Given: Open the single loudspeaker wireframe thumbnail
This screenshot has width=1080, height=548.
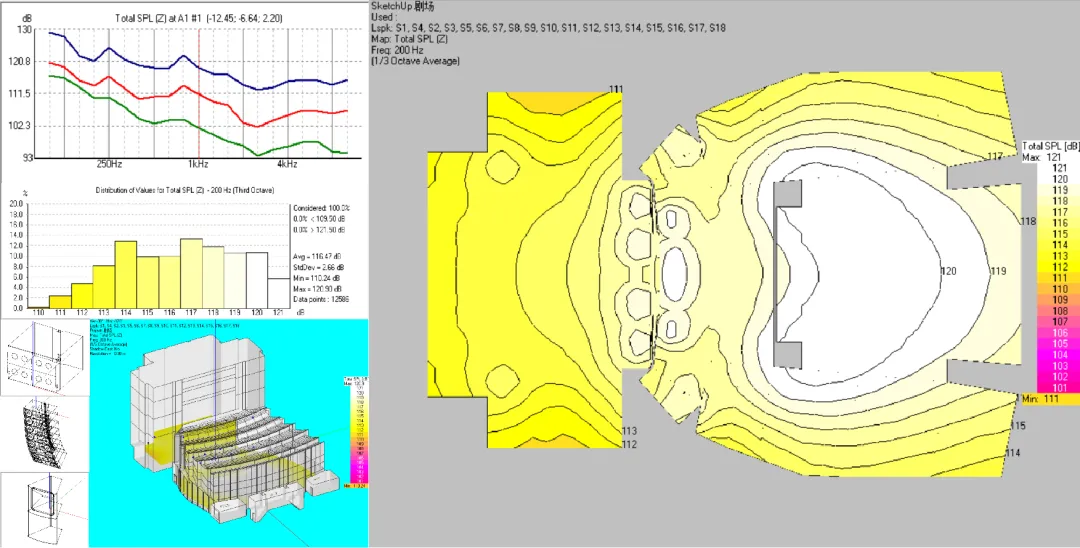Looking at the screenshot, I should [x=44, y=509].
